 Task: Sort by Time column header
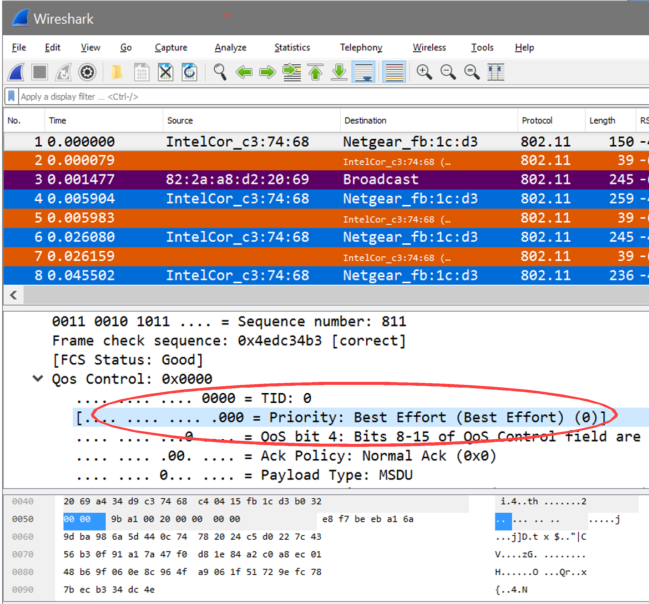(103, 120)
